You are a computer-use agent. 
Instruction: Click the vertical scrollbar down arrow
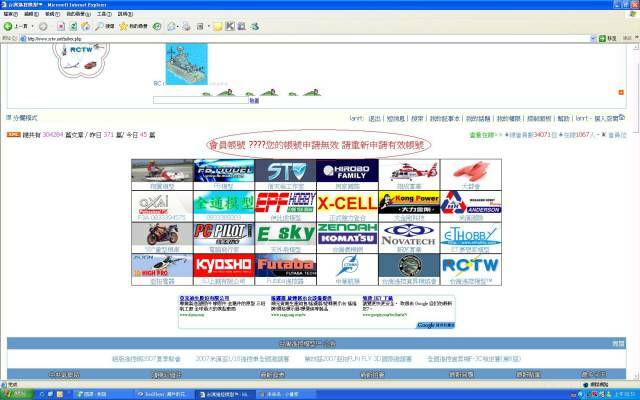click(x=636, y=377)
